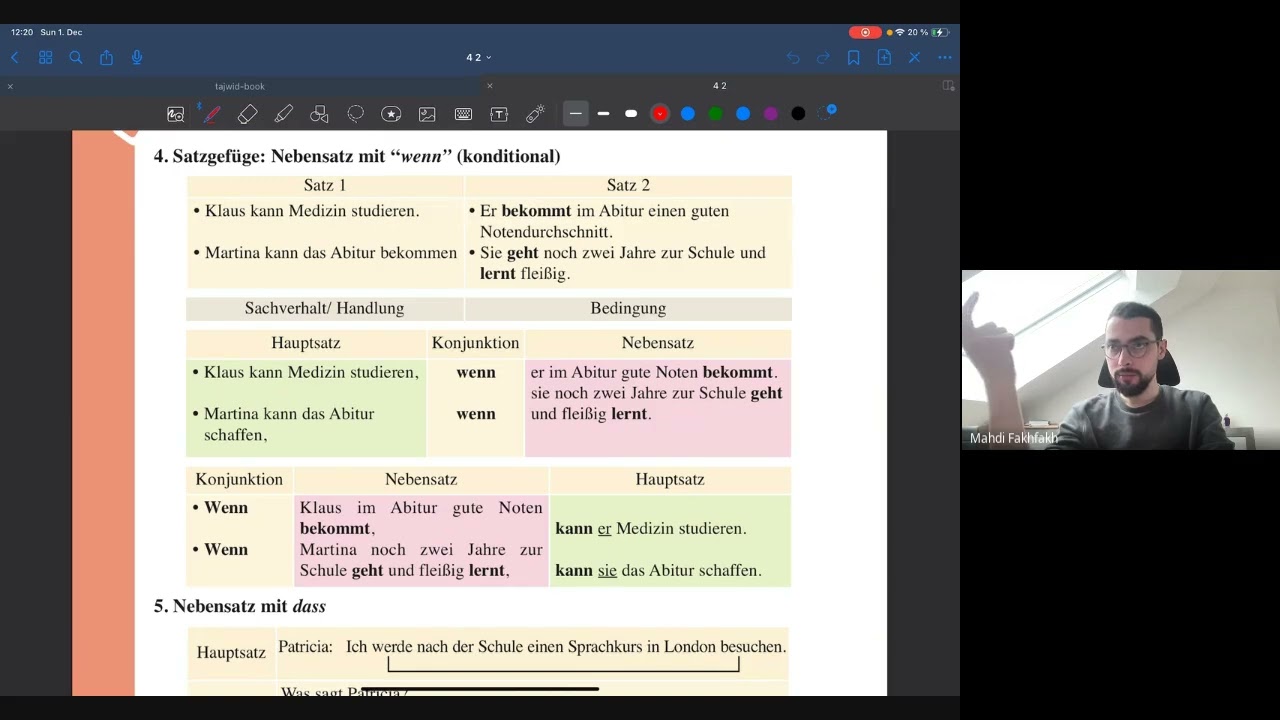Pick the red pen color
The height and width of the screenshot is (720, 1280).
click(x=660, y=114)
